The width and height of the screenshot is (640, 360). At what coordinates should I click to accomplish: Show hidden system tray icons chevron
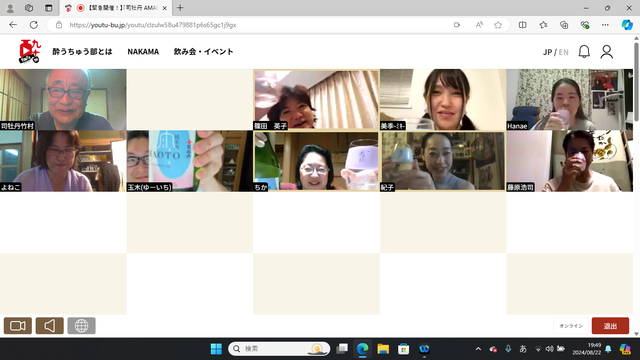[478, 349]
